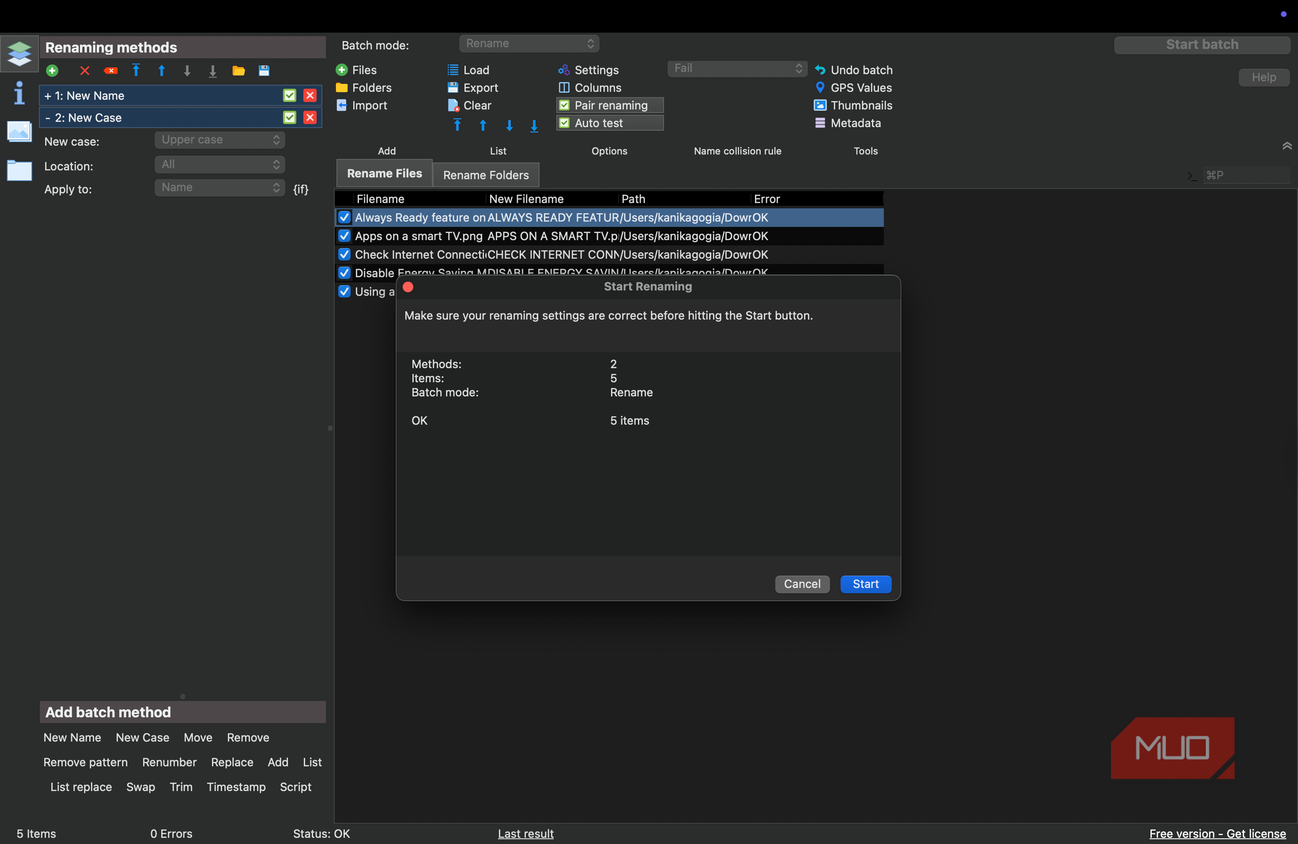Open the Name collision rule Fail dropdown
This screenshot has height=844, width=1298.
pyautogui.click(x=737, y=68)
